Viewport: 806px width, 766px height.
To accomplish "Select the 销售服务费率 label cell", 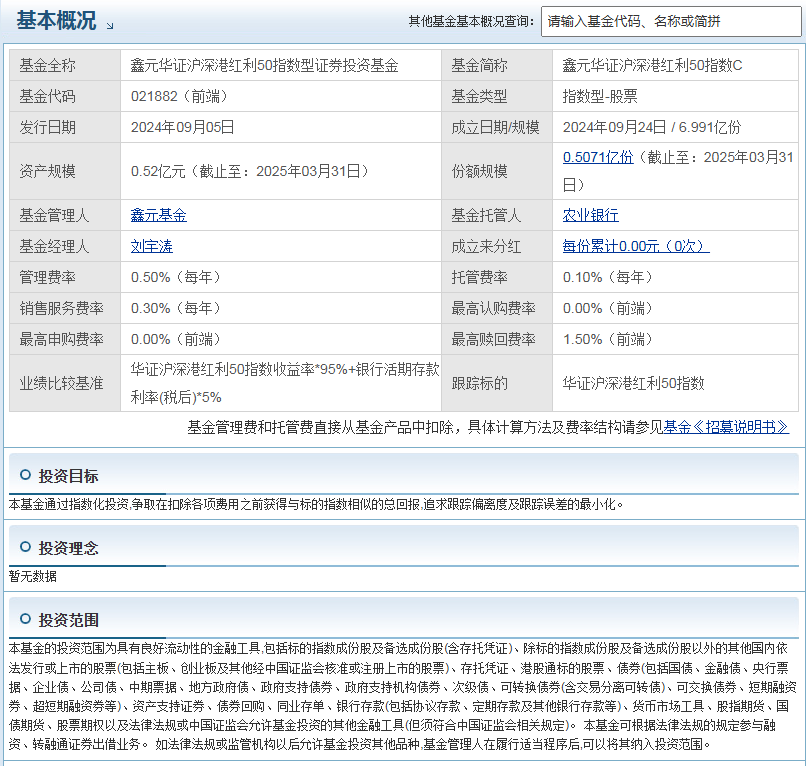I will [65, 308].
